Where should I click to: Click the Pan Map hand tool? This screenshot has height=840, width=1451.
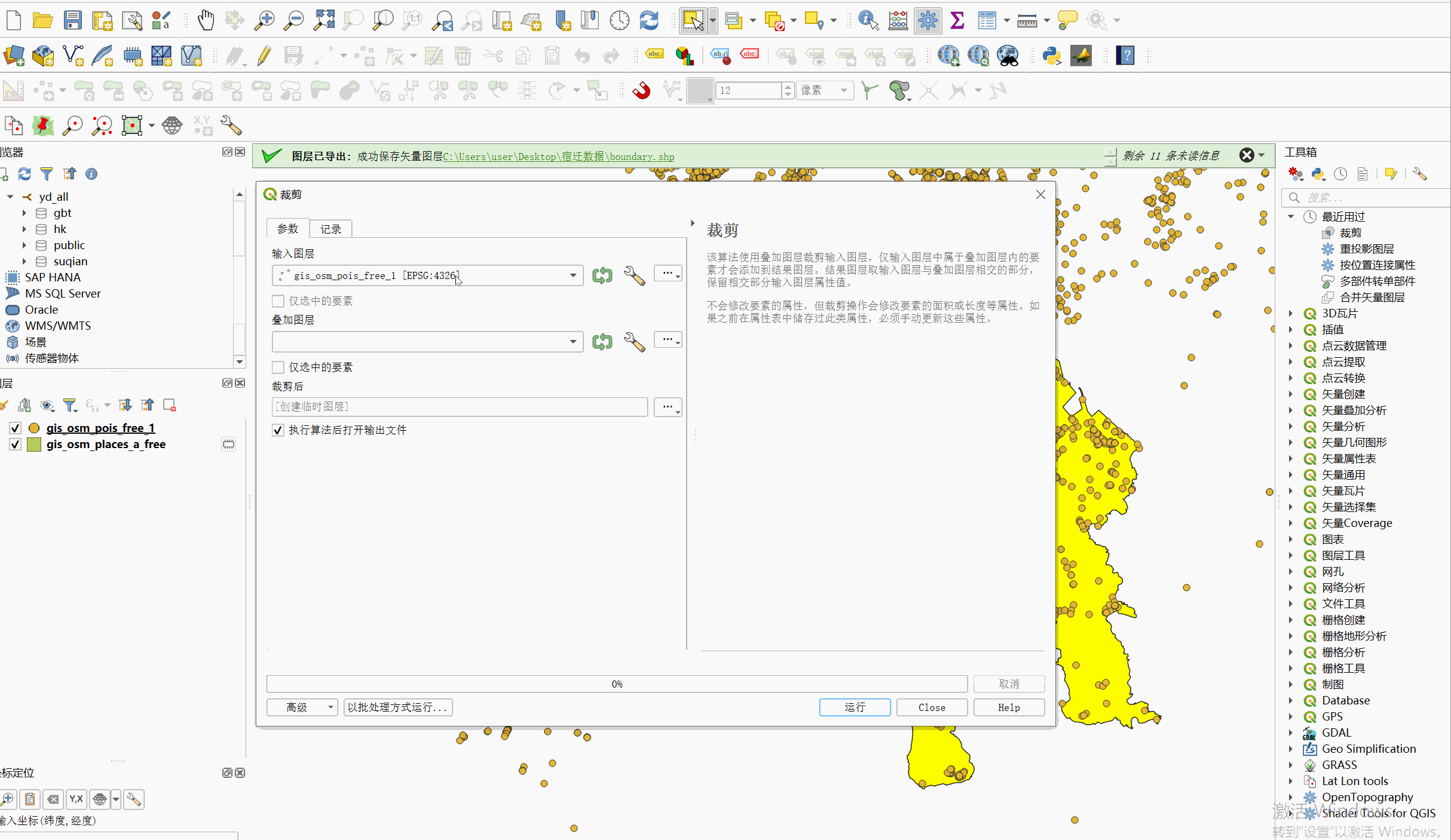pos(206,20)
